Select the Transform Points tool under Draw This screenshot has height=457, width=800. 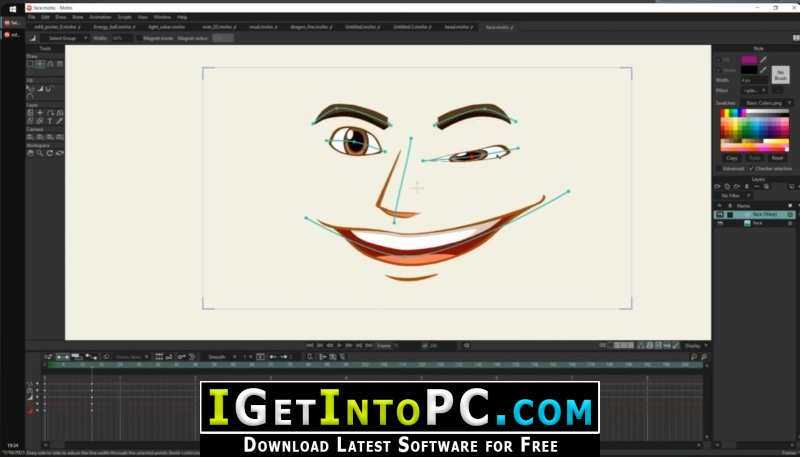pos(40,64)
